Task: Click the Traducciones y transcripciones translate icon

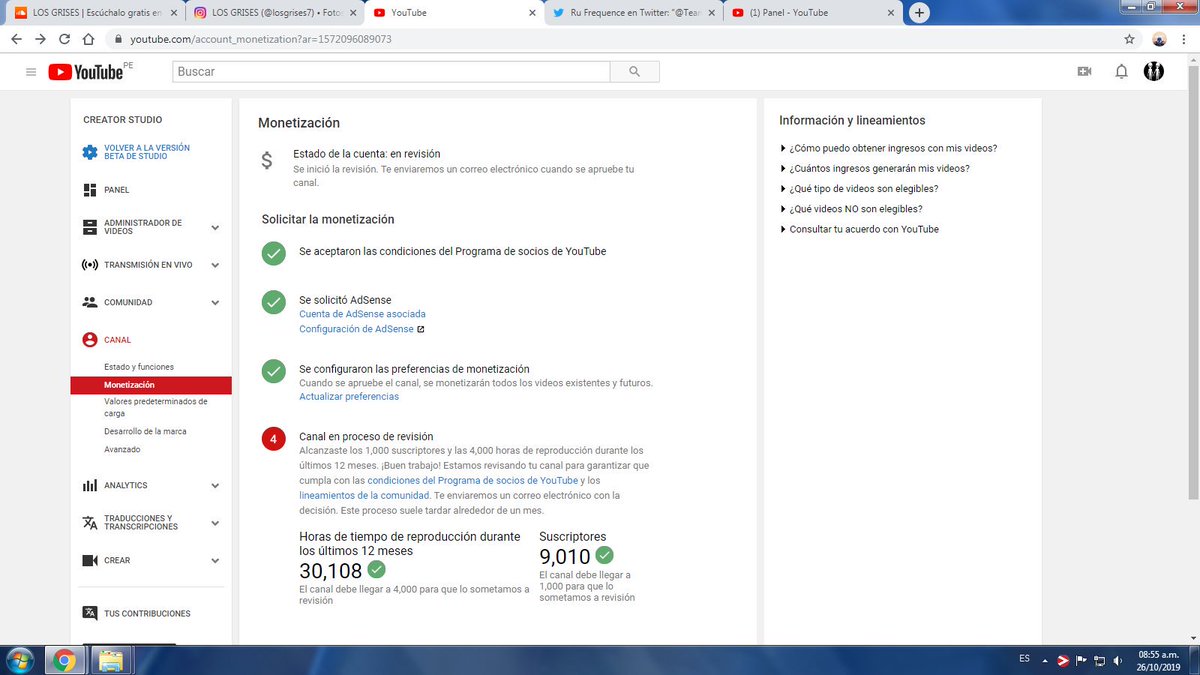Action: pyautogui.click(x=90, y=523)
